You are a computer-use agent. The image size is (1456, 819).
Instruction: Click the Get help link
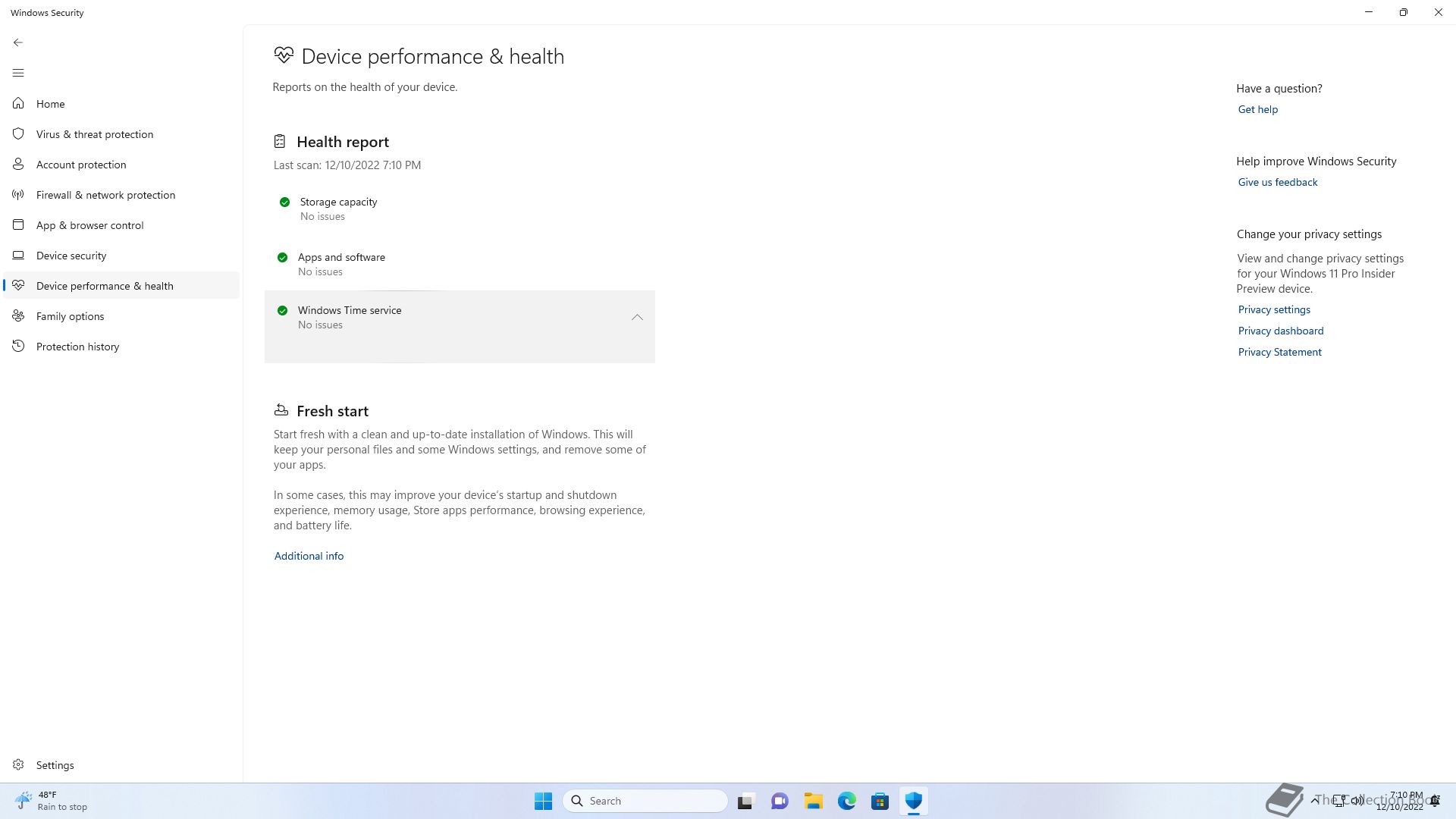point(1257,109)
